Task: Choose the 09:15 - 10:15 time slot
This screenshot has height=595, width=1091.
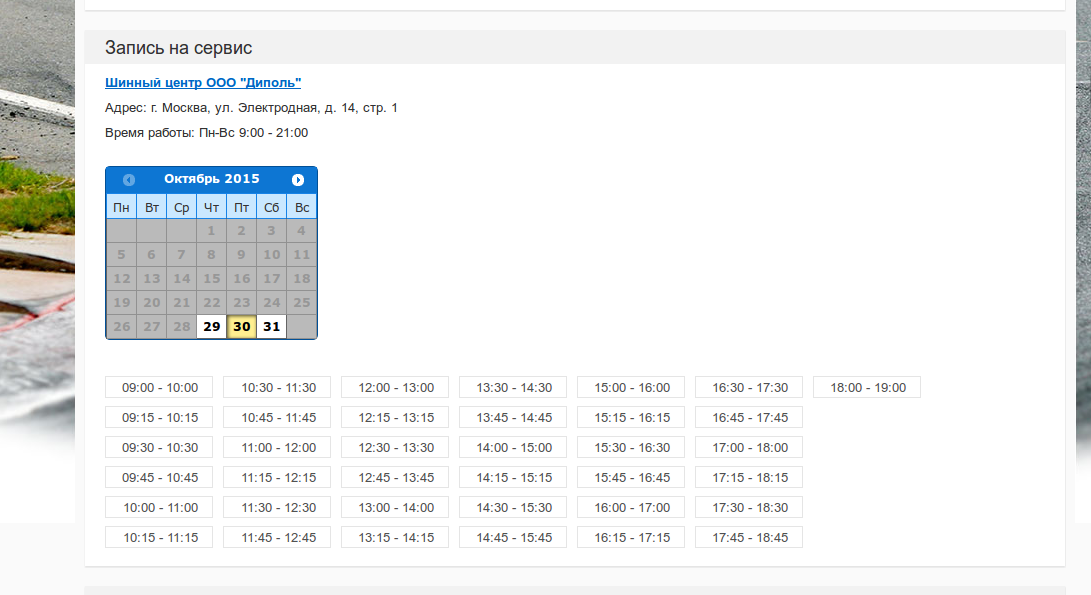Action: 159,418
